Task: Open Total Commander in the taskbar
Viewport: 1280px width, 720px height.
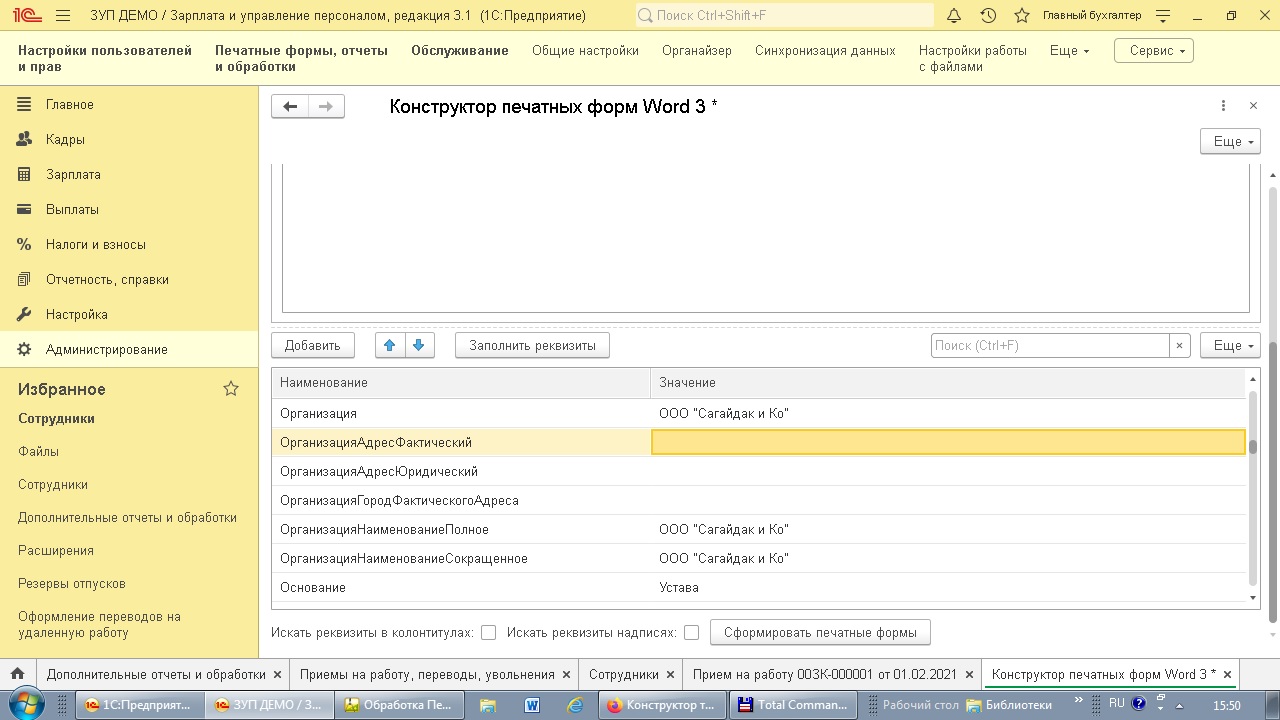Action: pyautogui.click(x=793, y=705)
